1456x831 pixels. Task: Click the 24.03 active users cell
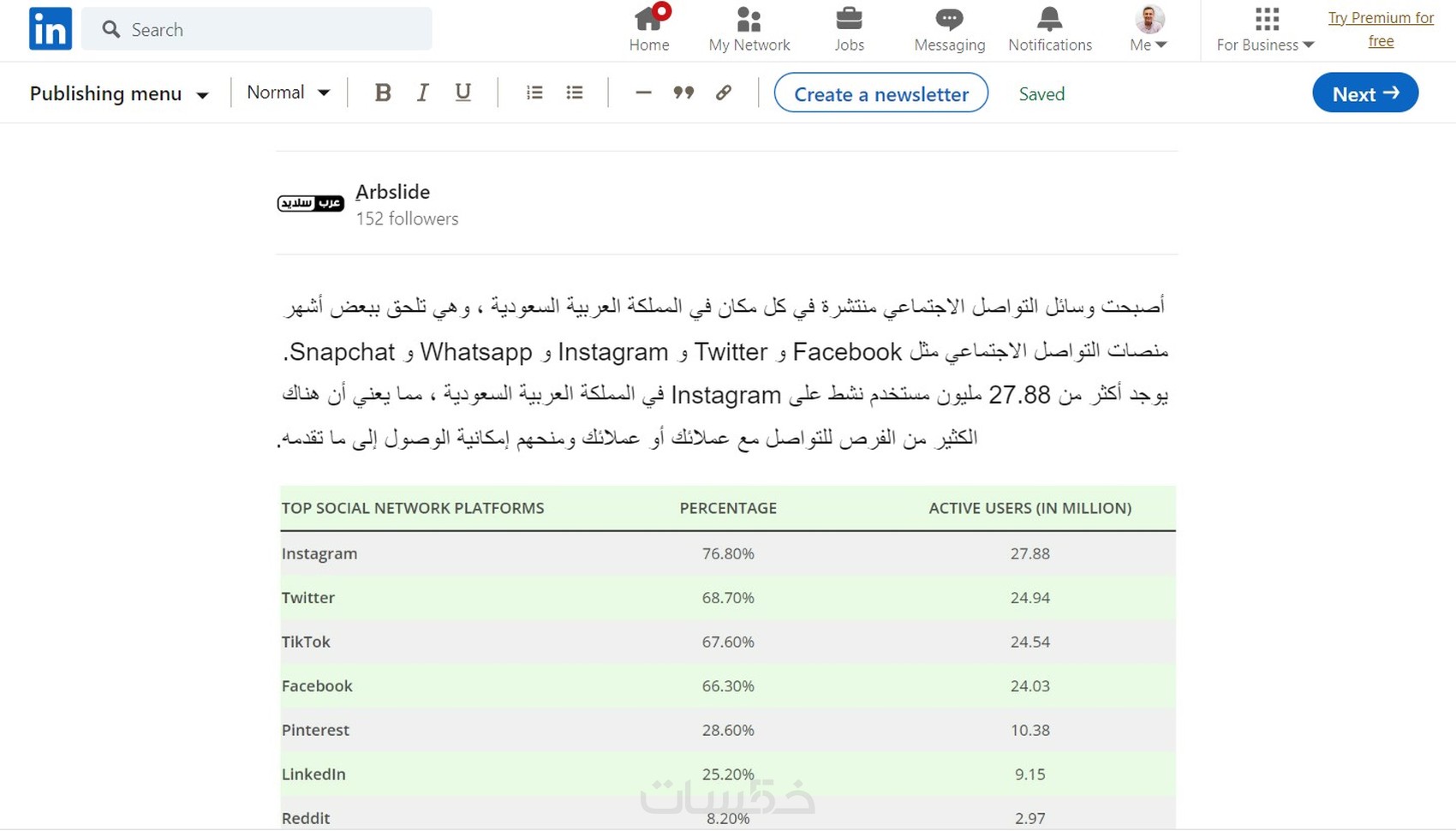[x=1029, y=686]
